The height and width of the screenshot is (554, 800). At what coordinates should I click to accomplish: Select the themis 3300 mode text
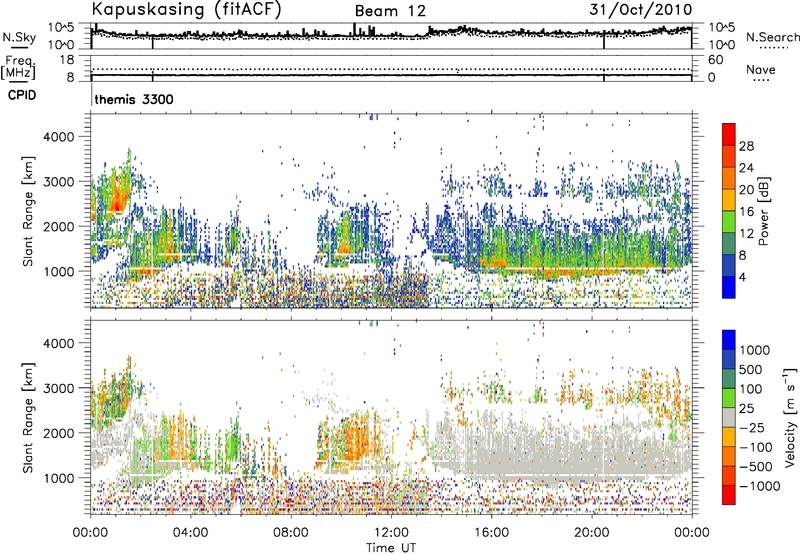pos(134,99)
